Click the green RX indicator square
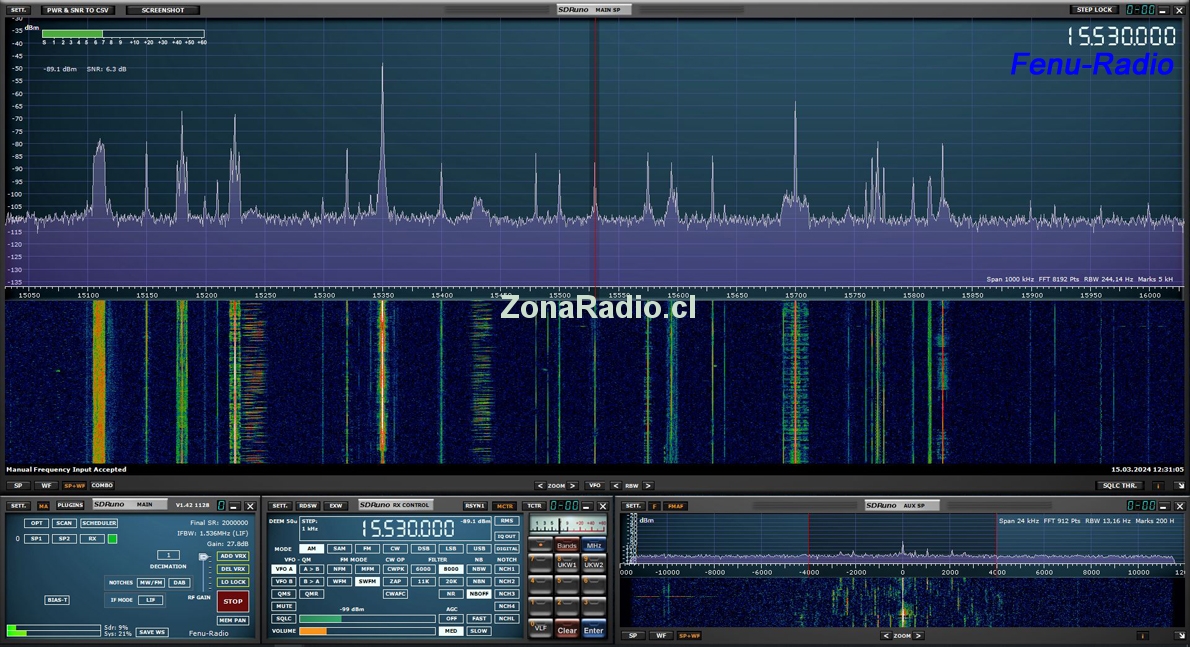Viewport: 1190px width, 647px height. click(x=113, y=539)
